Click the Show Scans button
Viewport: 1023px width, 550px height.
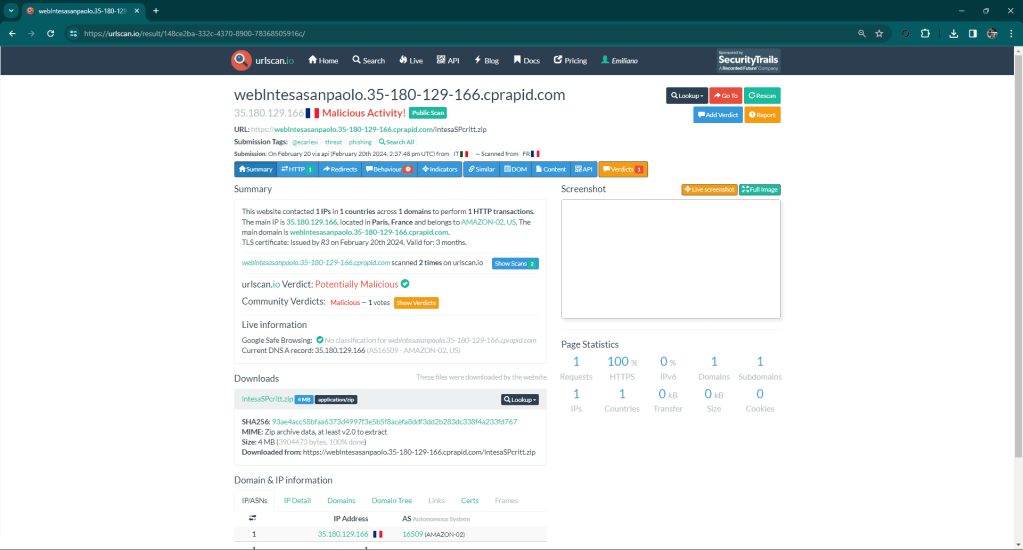coord(515,263)
